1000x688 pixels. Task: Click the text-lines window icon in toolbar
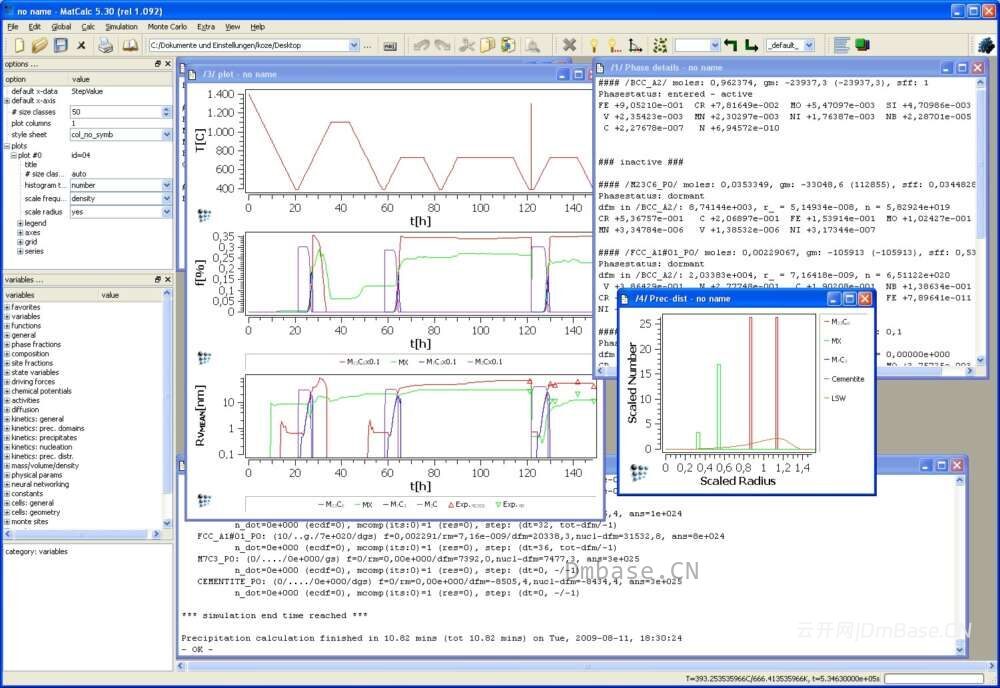click(x=842, y=45)
